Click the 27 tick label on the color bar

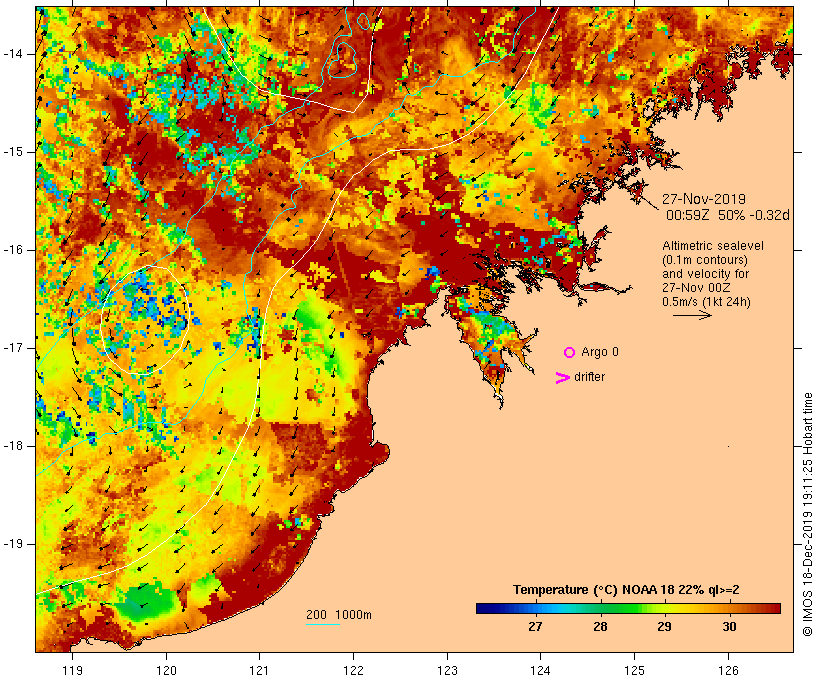click(535, 627)
